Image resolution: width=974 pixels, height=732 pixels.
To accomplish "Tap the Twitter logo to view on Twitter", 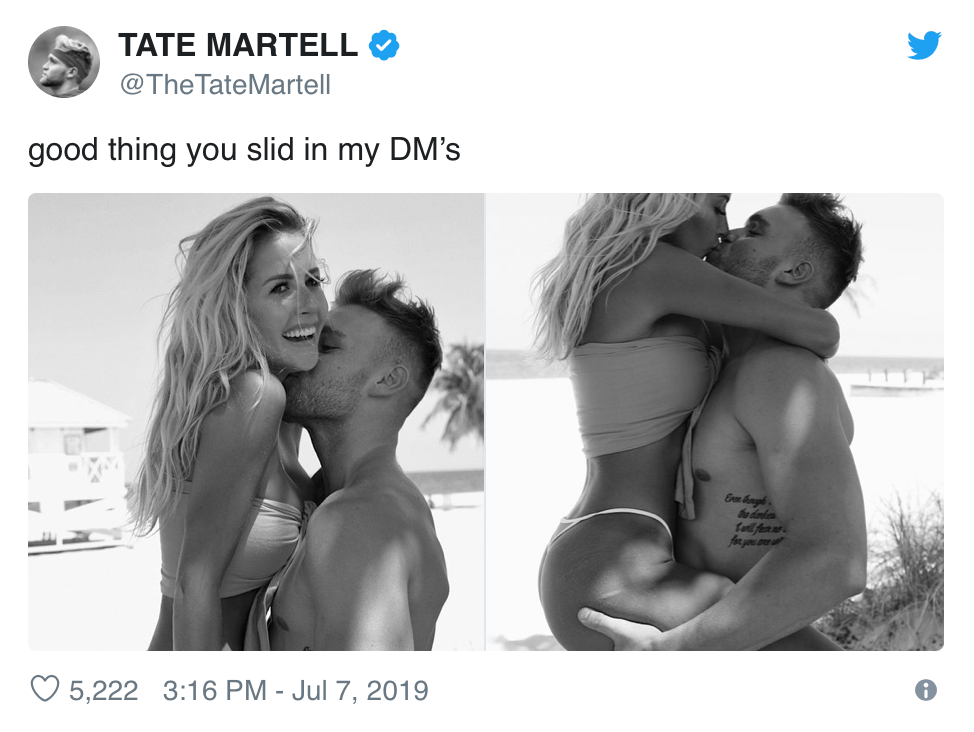I will 925,45.
